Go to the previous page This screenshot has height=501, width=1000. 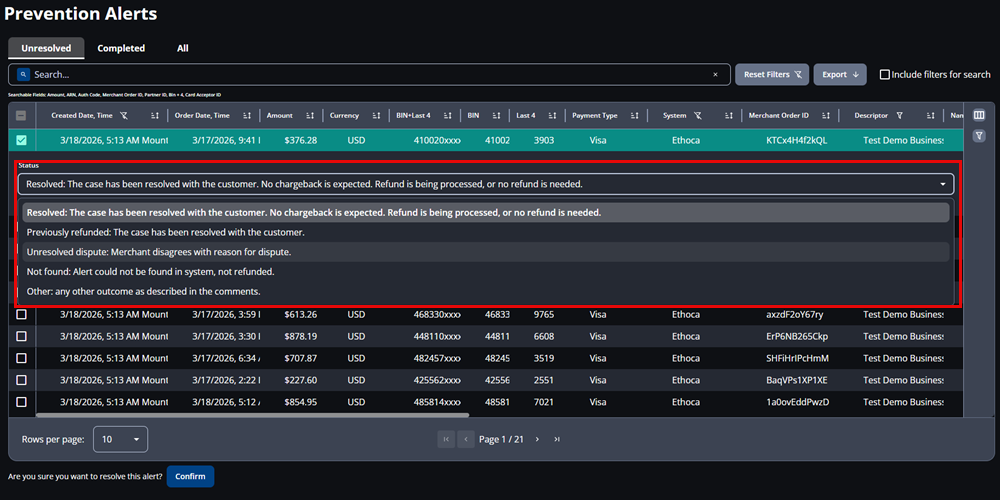click(x=466, y=439)
